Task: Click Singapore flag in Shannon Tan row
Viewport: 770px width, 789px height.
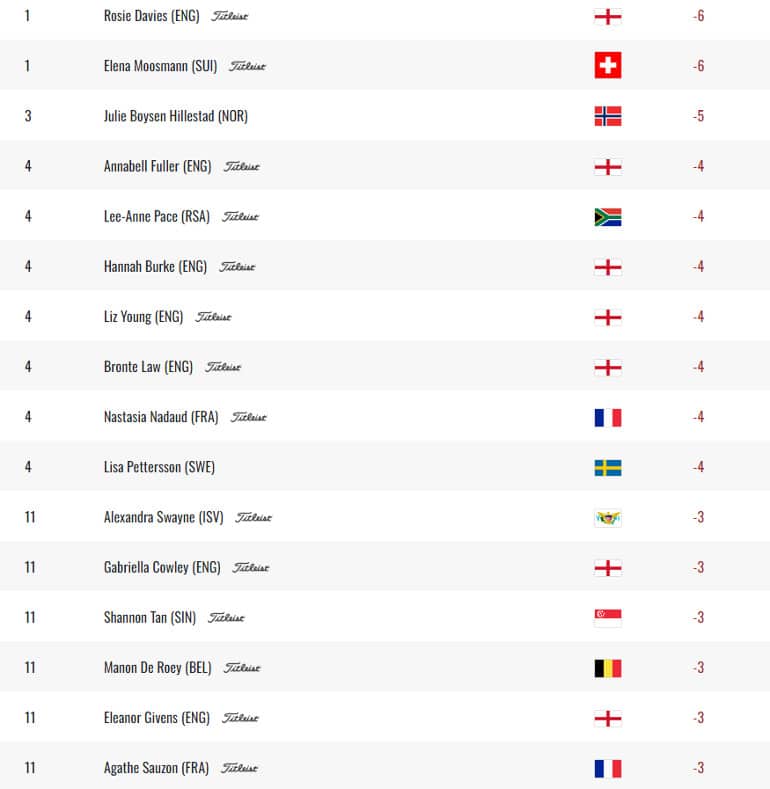Action: pyautogui.click(x=607, y=617)
